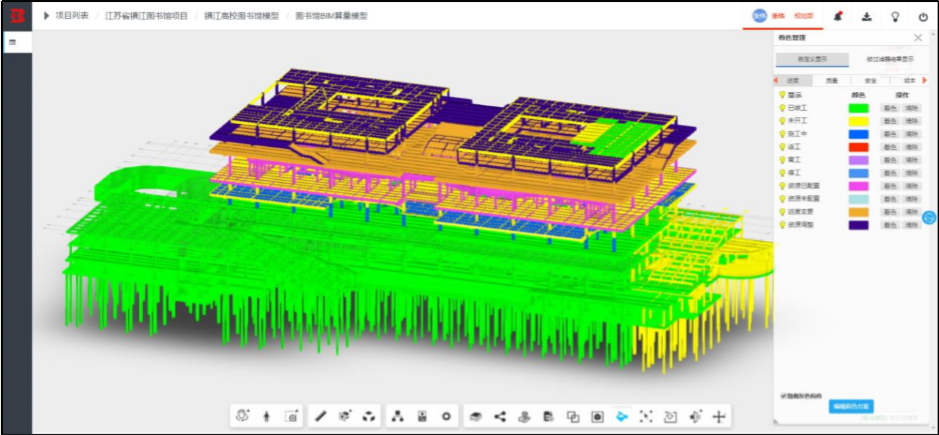Click the blue 编辑着色方案 button

pyautogui.click(x=851, y=407)
